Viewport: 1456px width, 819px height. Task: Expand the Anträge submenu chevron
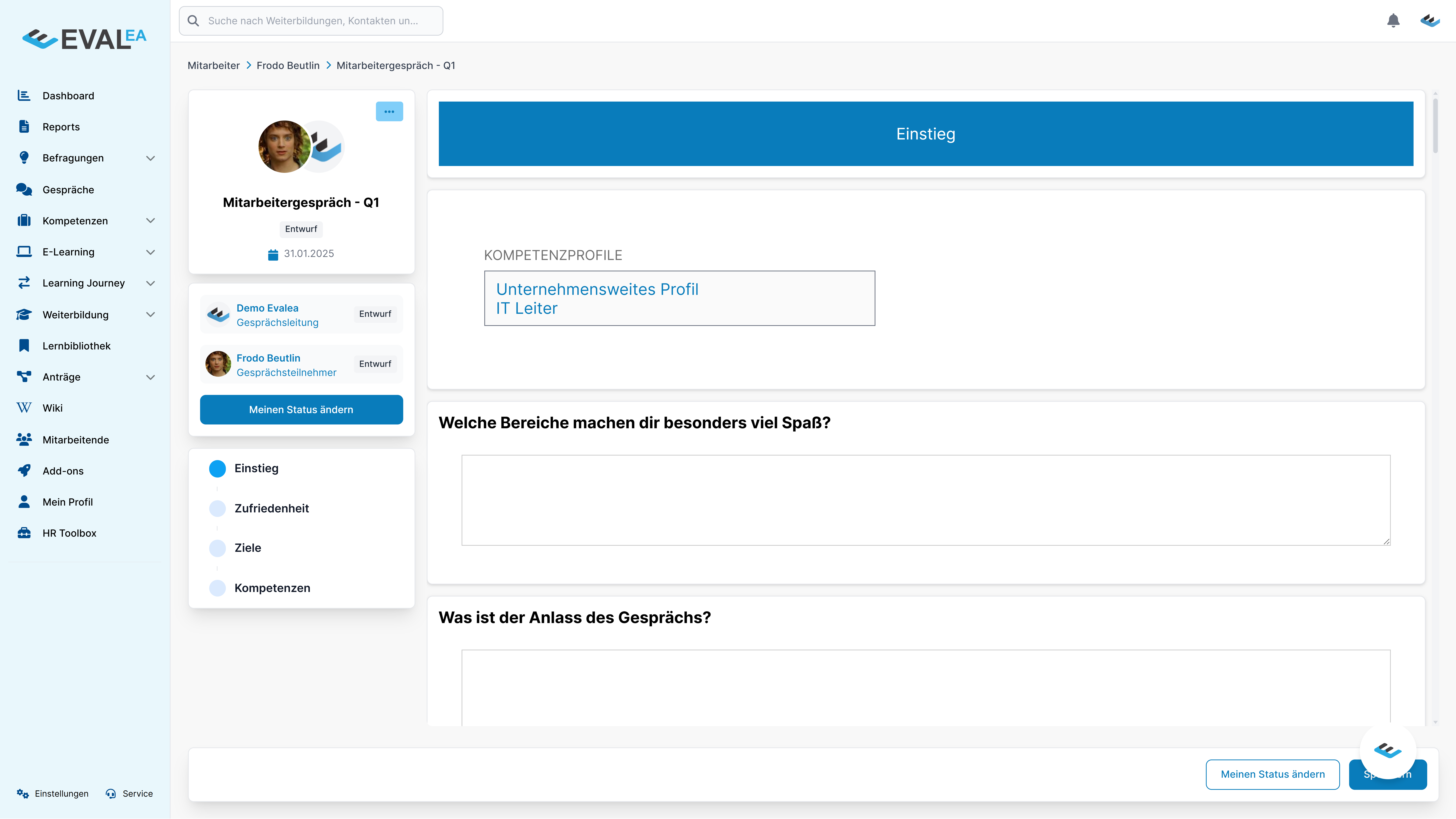click(x=150, y=377)
